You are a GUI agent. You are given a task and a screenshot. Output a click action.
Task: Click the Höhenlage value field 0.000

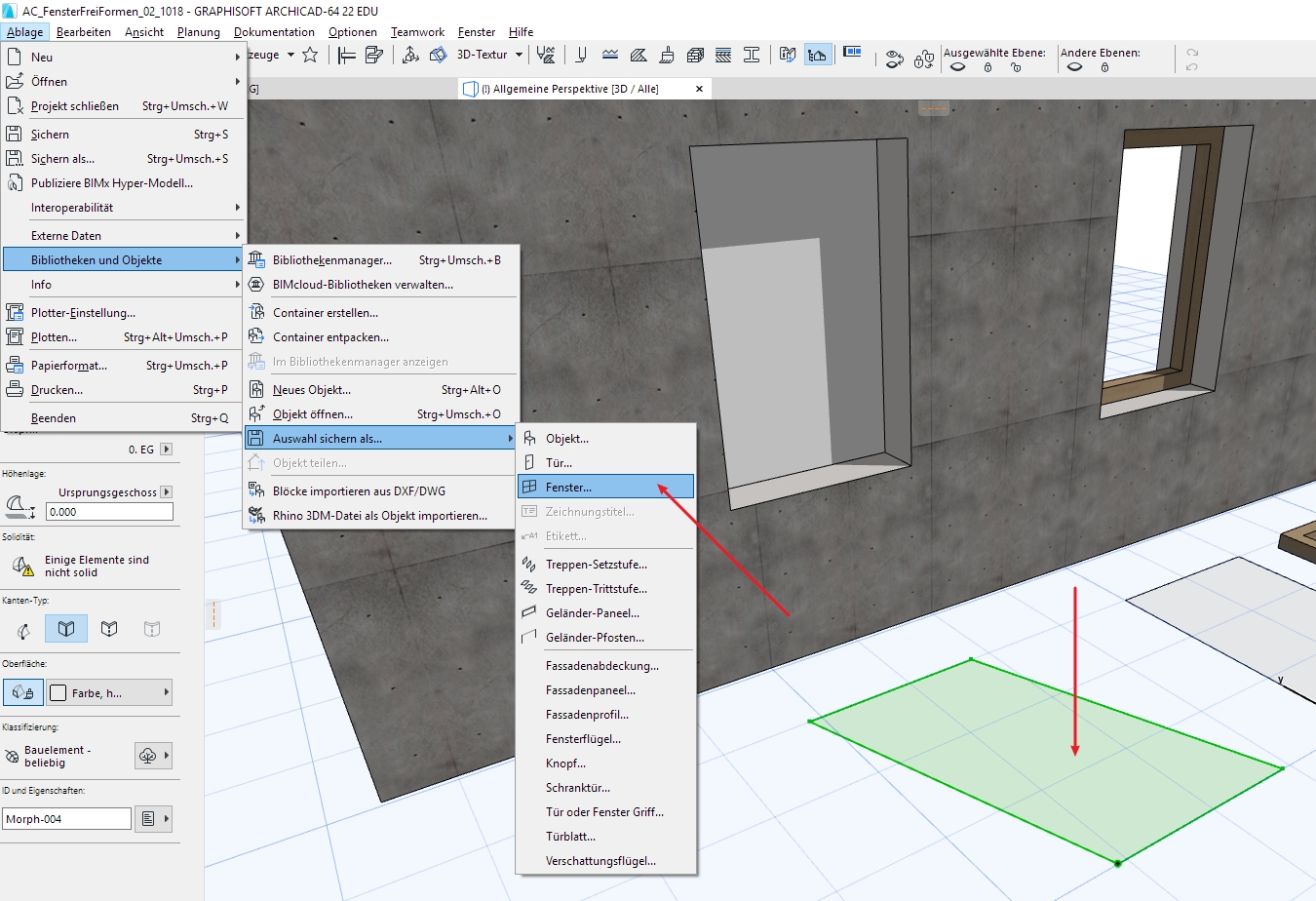click(x=109, y=512)
